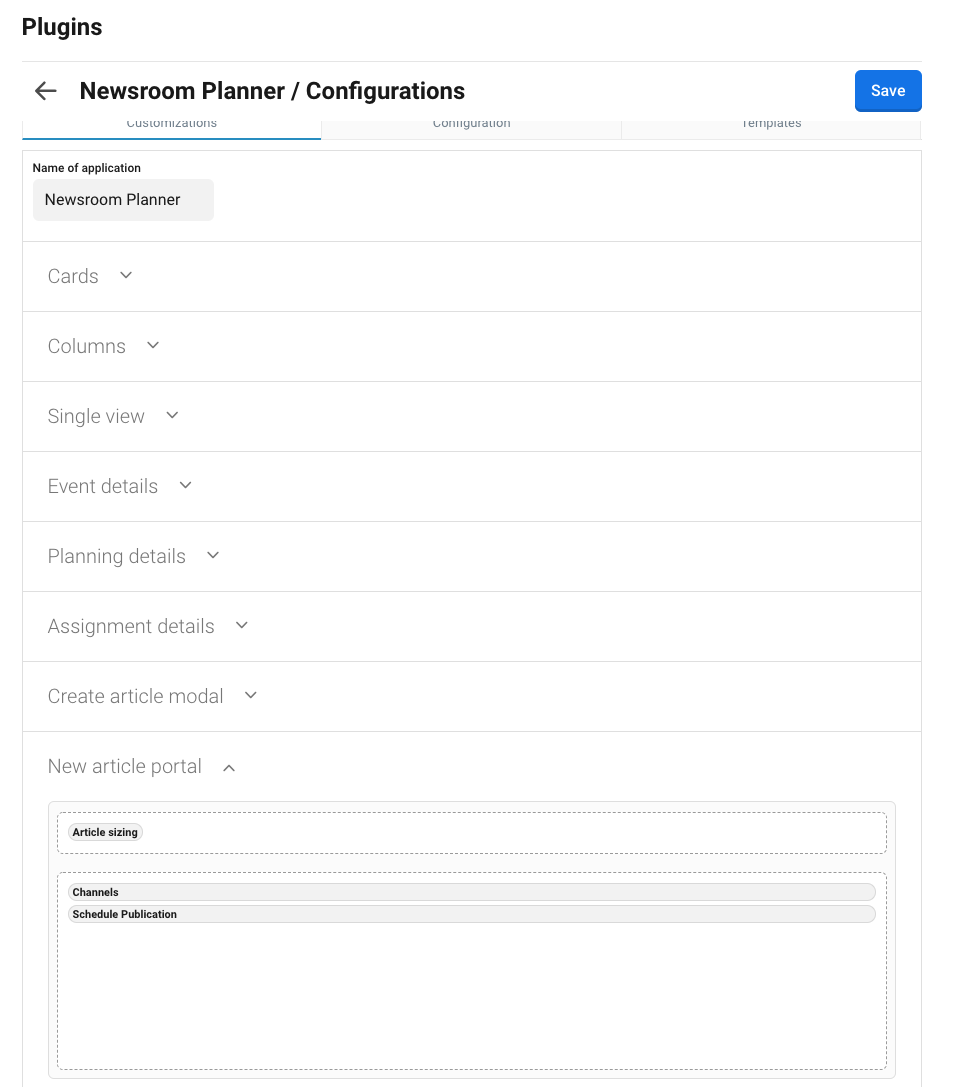
Task: Click the Planning details down arrow
Action: (213, 555)
